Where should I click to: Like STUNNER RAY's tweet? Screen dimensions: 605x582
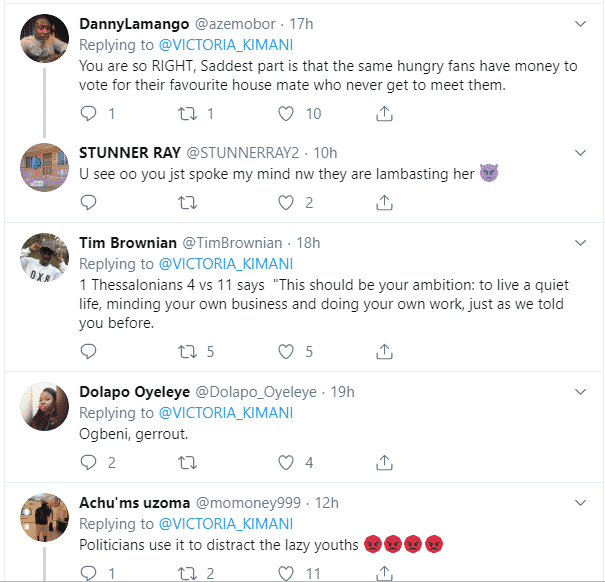[287, 203]
